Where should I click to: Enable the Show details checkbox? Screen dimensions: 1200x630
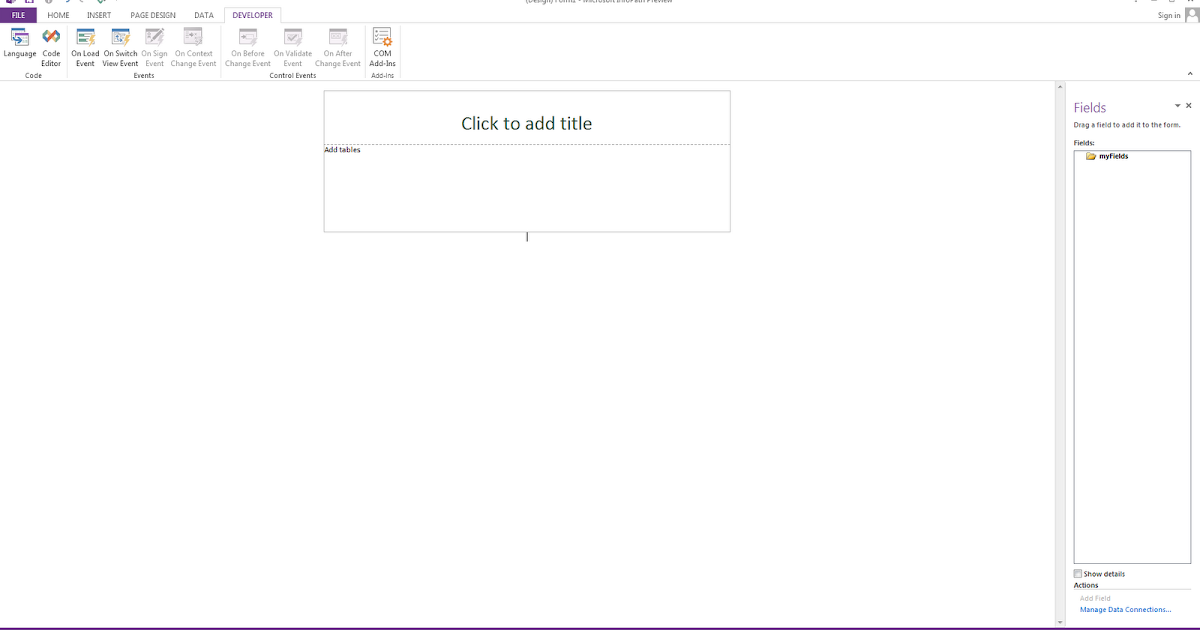pyautogui.click(x=1078, y=574)
